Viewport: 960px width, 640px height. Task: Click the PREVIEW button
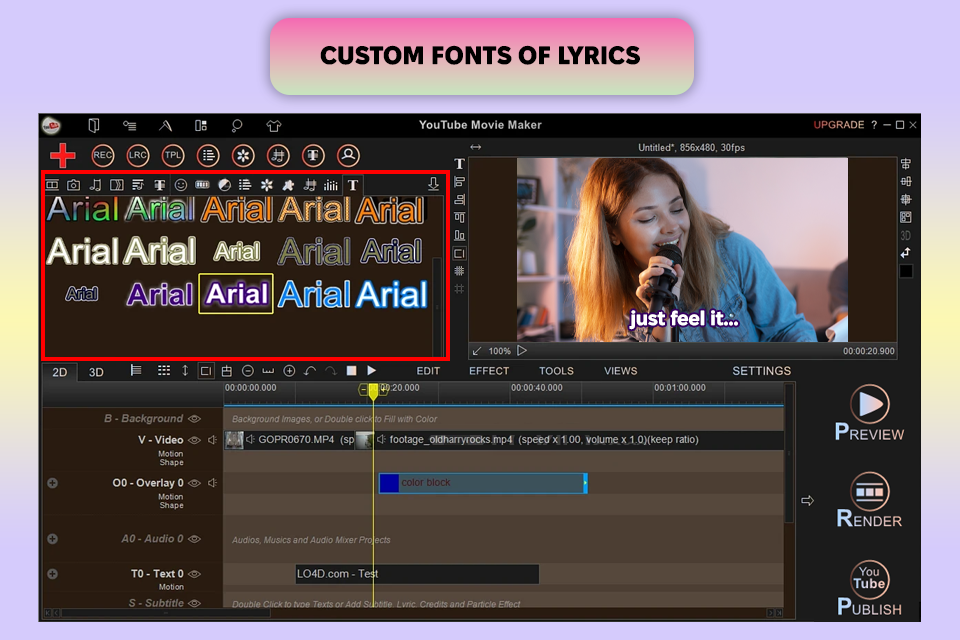pos(869,413)
